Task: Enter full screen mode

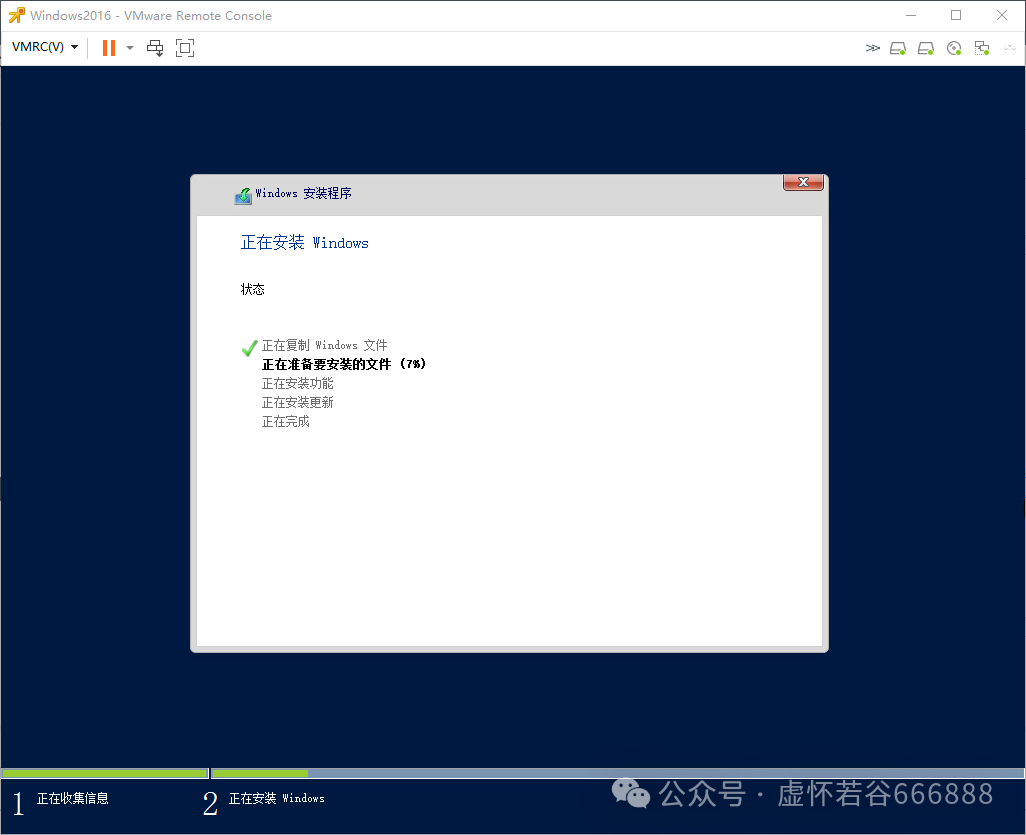Action: click(185, 48)
